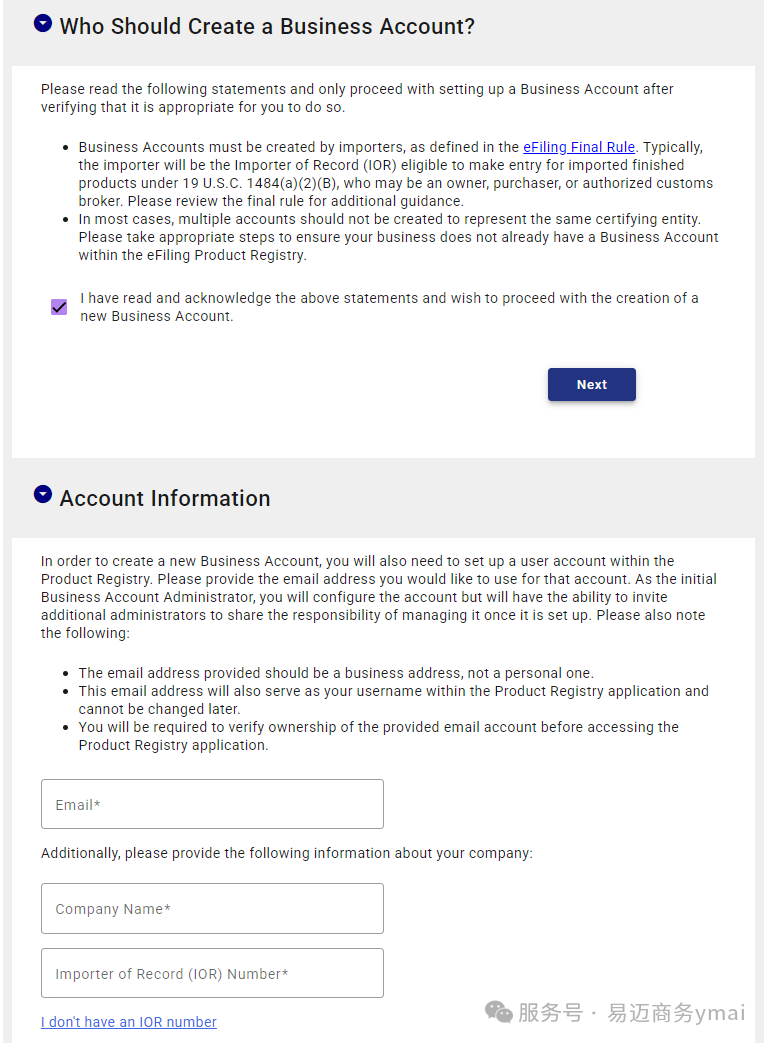769x1043 pixels.
Task: Focus the Importer of Record (IOR) Number field
Action: click(212, 973)
